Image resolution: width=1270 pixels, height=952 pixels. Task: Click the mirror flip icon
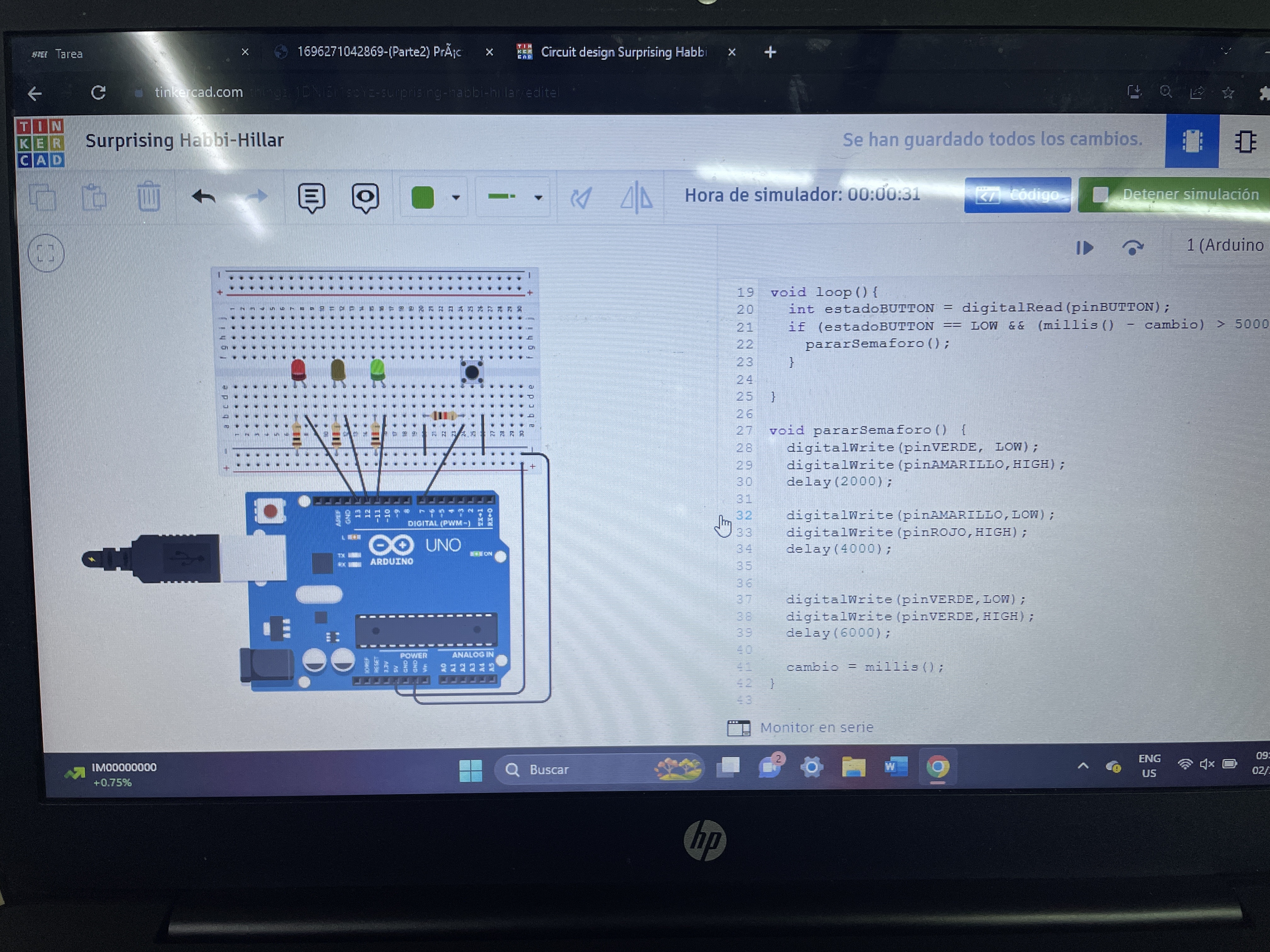tap(636, 197)
